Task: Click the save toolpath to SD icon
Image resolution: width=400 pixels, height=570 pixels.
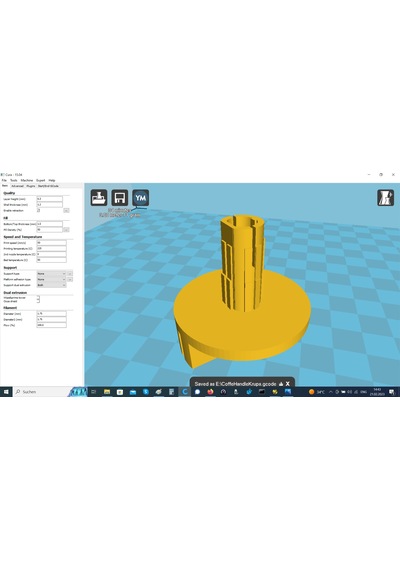Action: click(120, 197)
